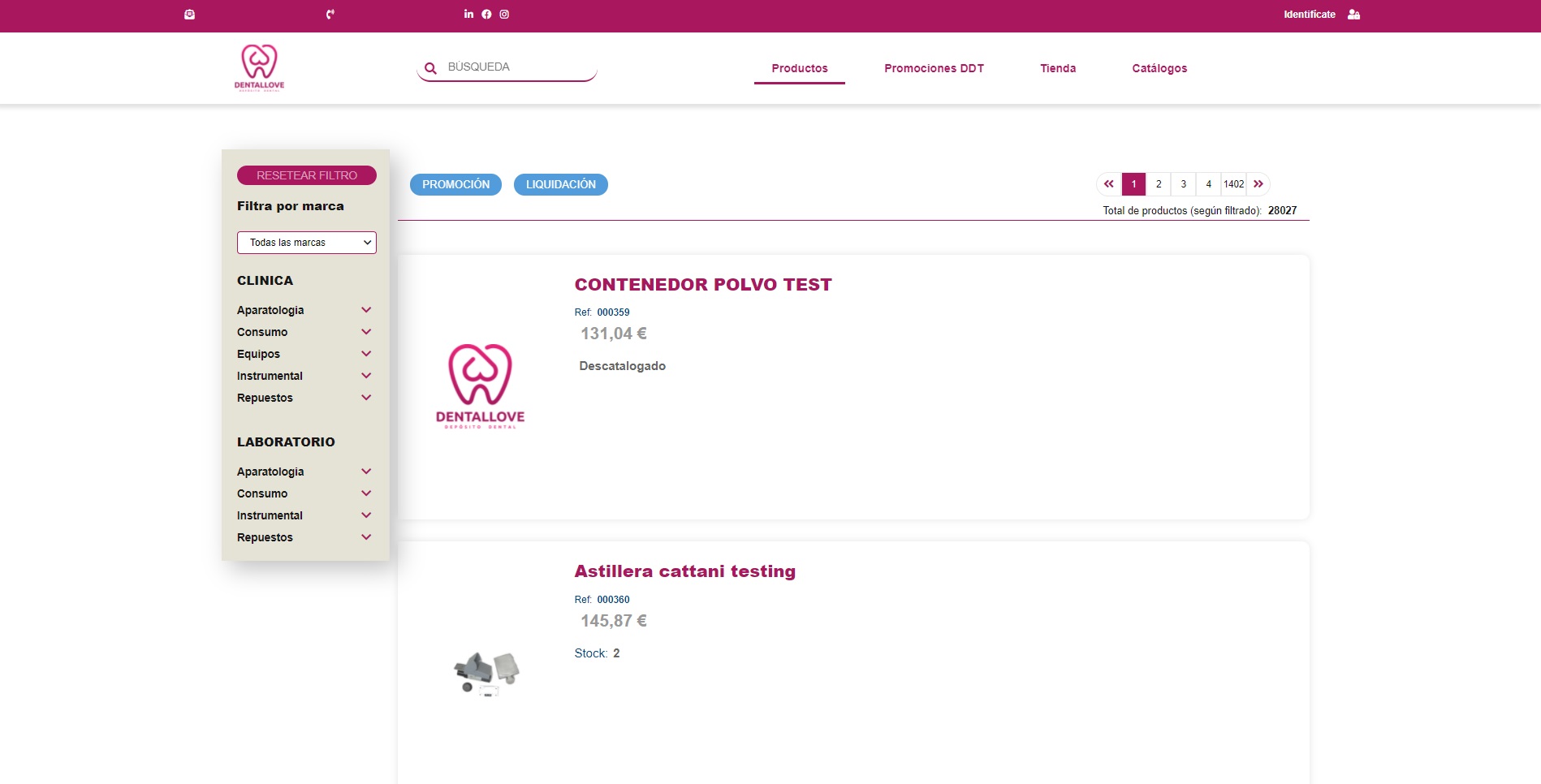
Task: Go to pagination page 4
Action: coord(1209,184)
